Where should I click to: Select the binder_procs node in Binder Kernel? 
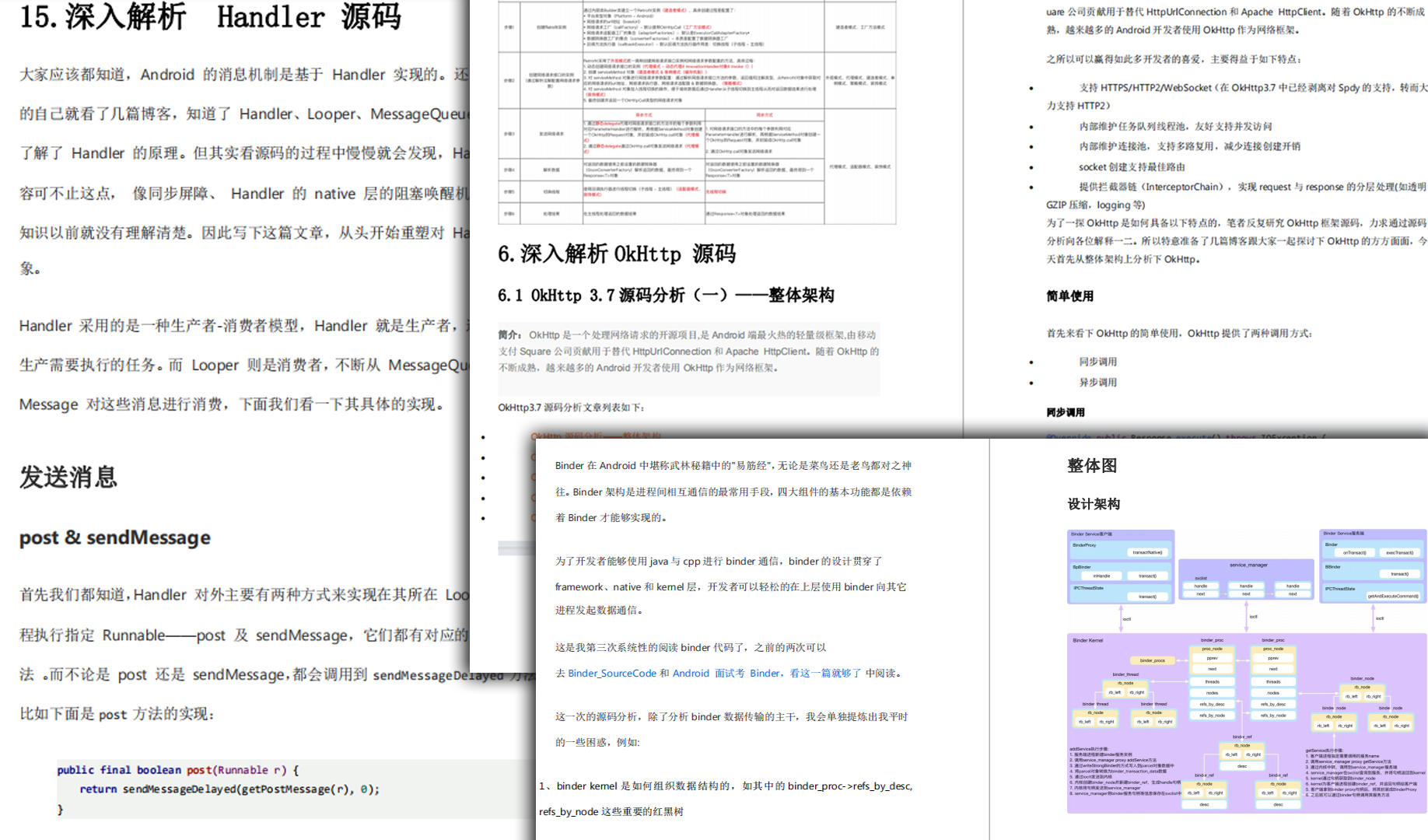pyautogui.click(x=1153, y=660)
